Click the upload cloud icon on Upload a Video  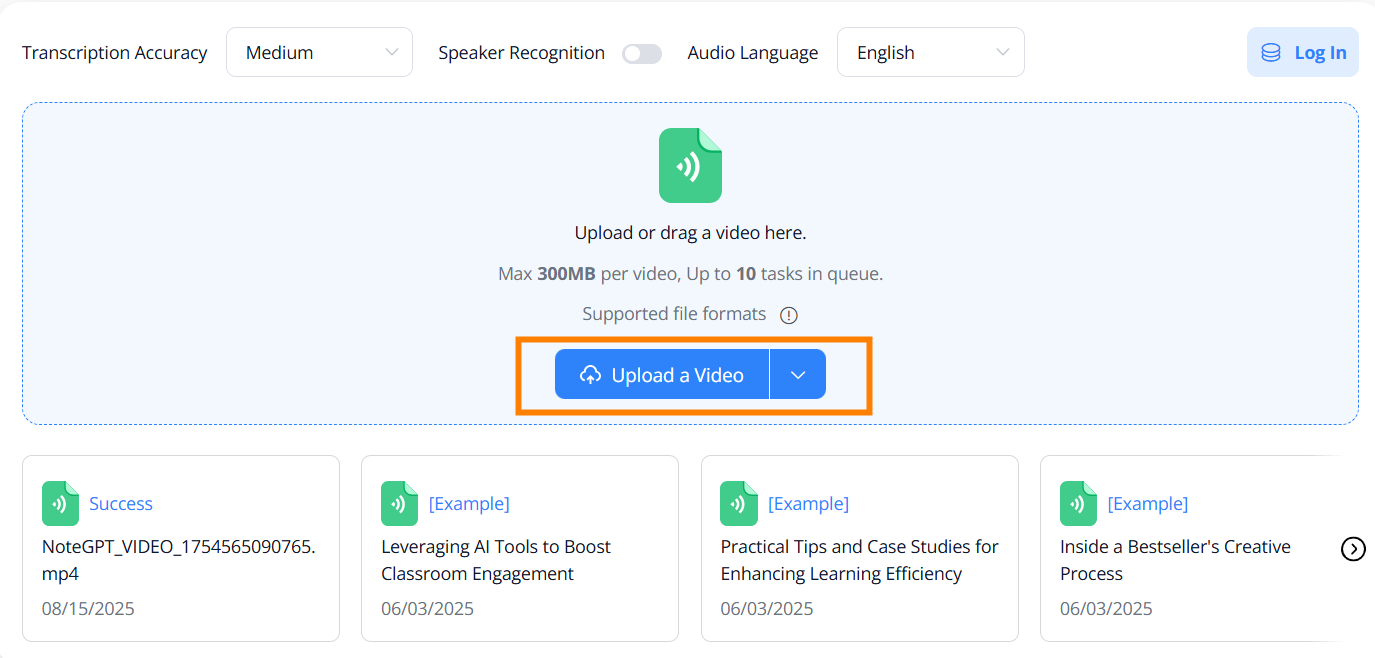pos(590,374)
